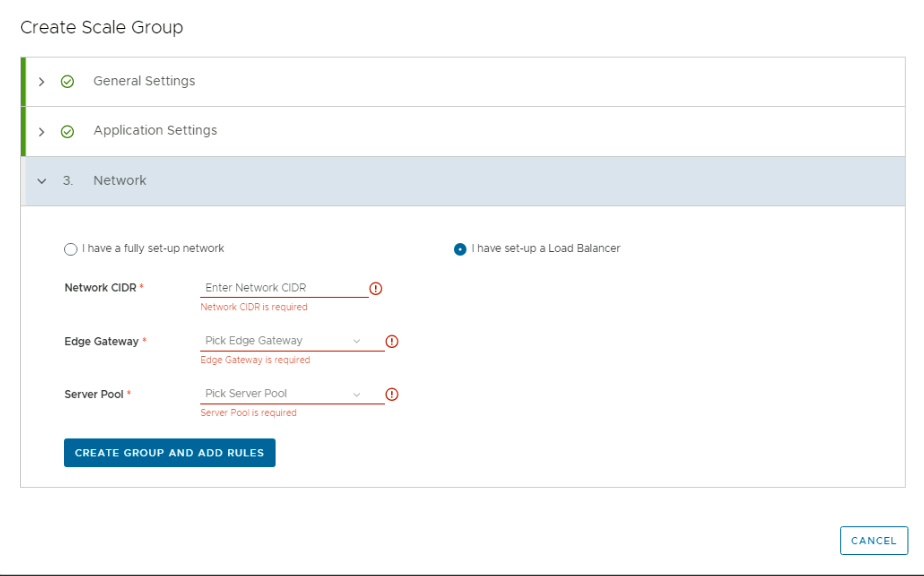Screen dimensions: 924x576
Task: Expand the Application Settings section chevron
Action: click(x=41, y=132)
